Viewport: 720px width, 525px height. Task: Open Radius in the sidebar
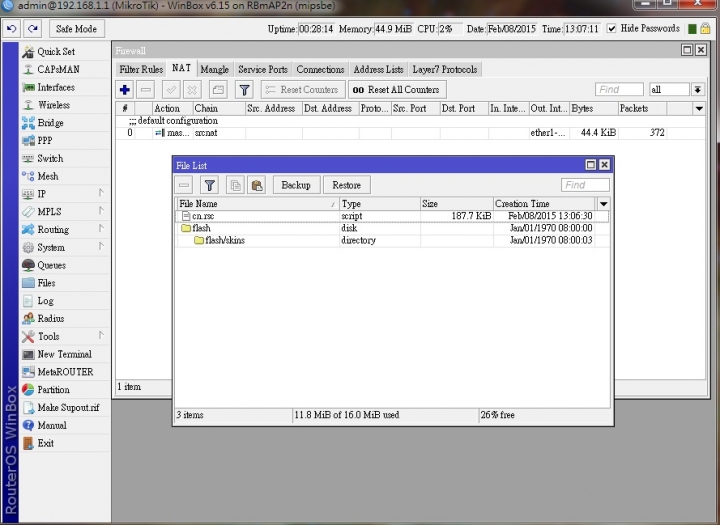(x=65, y=319)
